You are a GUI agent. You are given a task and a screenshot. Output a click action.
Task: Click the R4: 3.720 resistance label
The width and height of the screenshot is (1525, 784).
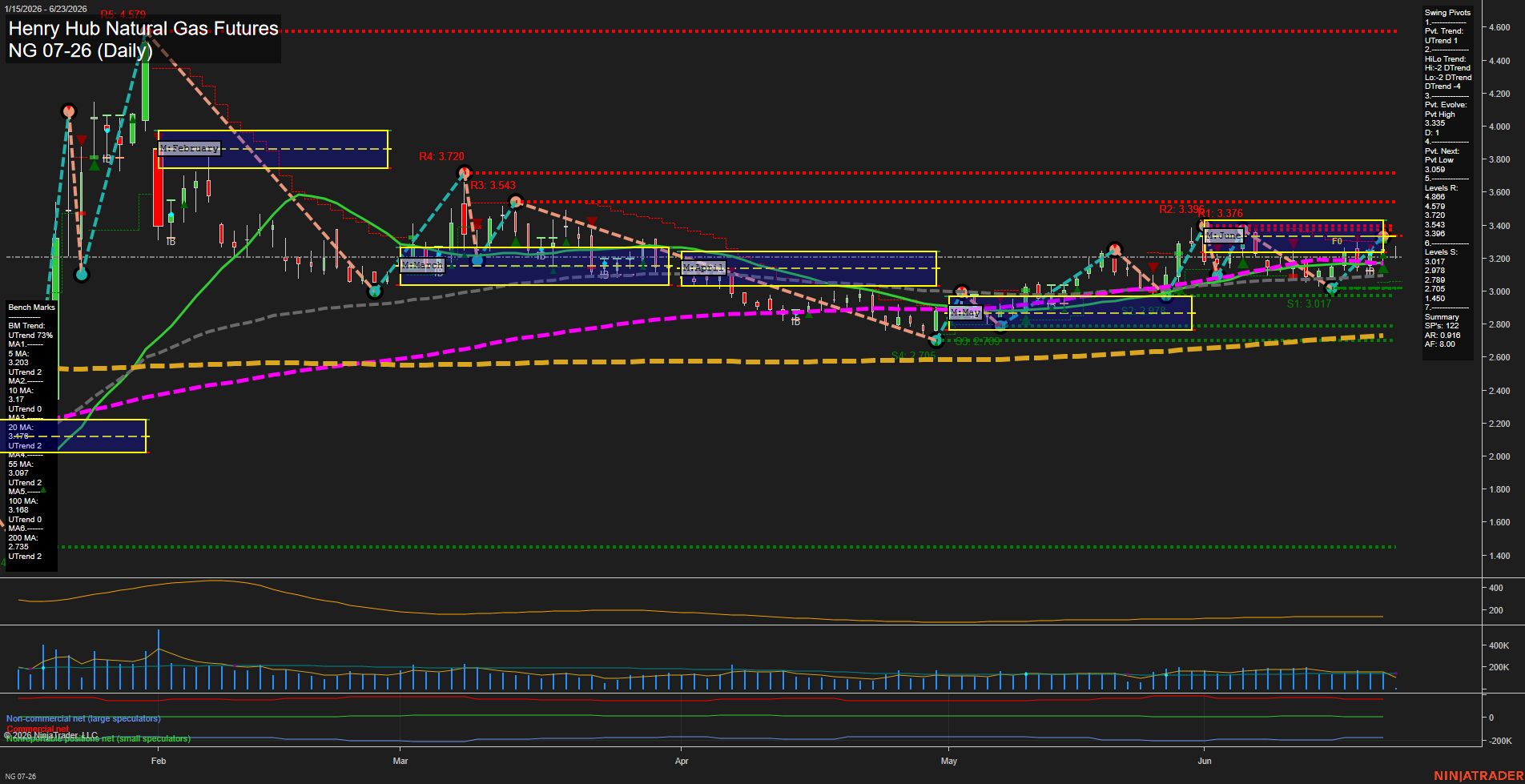click(x=441, y=156)
